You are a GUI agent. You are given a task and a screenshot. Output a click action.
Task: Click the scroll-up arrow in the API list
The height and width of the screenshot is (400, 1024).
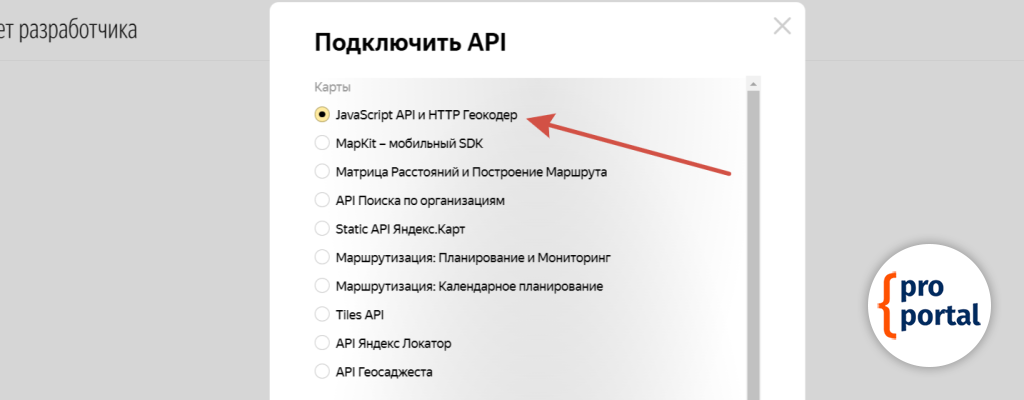754,85
